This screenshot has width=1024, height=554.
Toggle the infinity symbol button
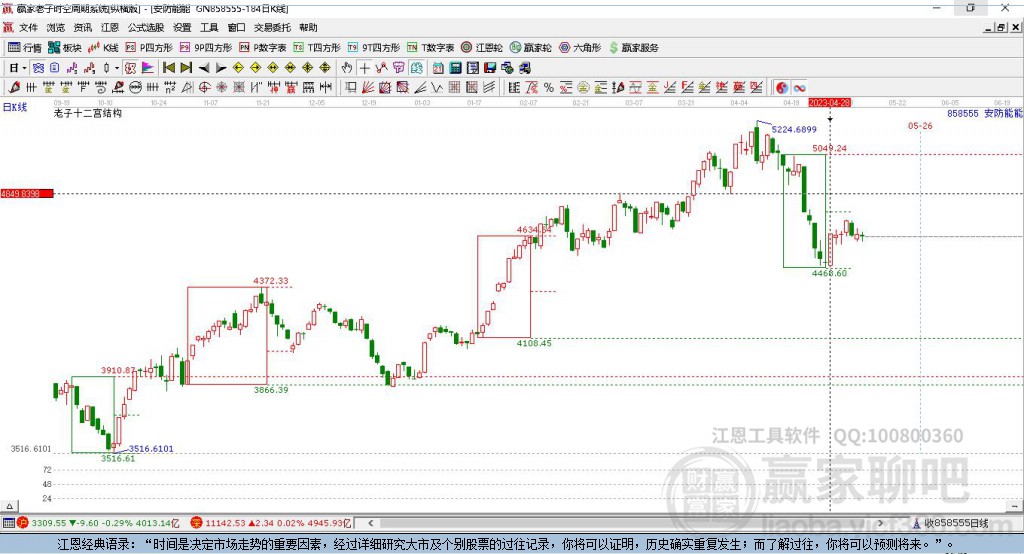800,87
